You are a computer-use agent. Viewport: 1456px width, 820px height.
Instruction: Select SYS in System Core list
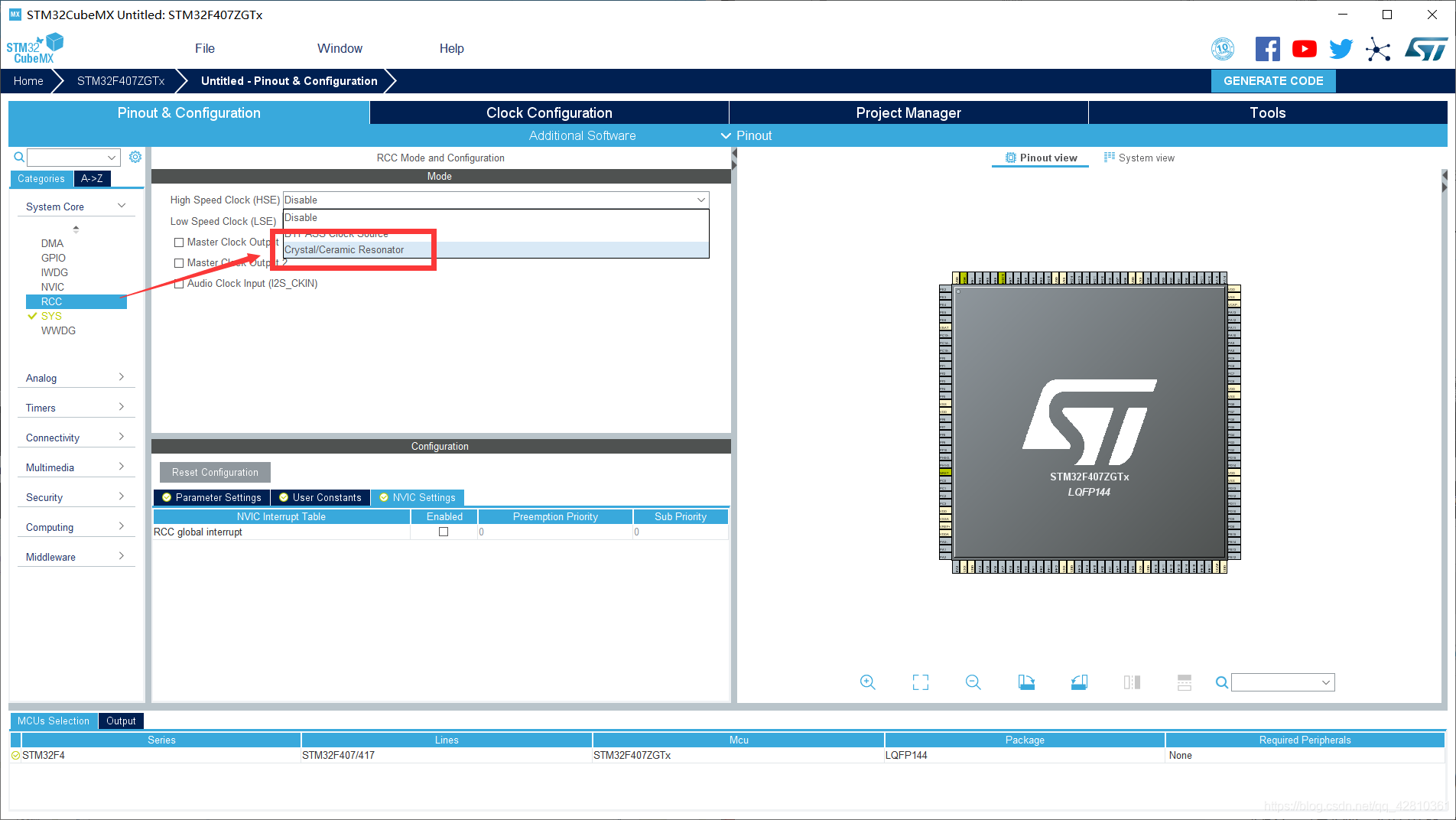51,316
